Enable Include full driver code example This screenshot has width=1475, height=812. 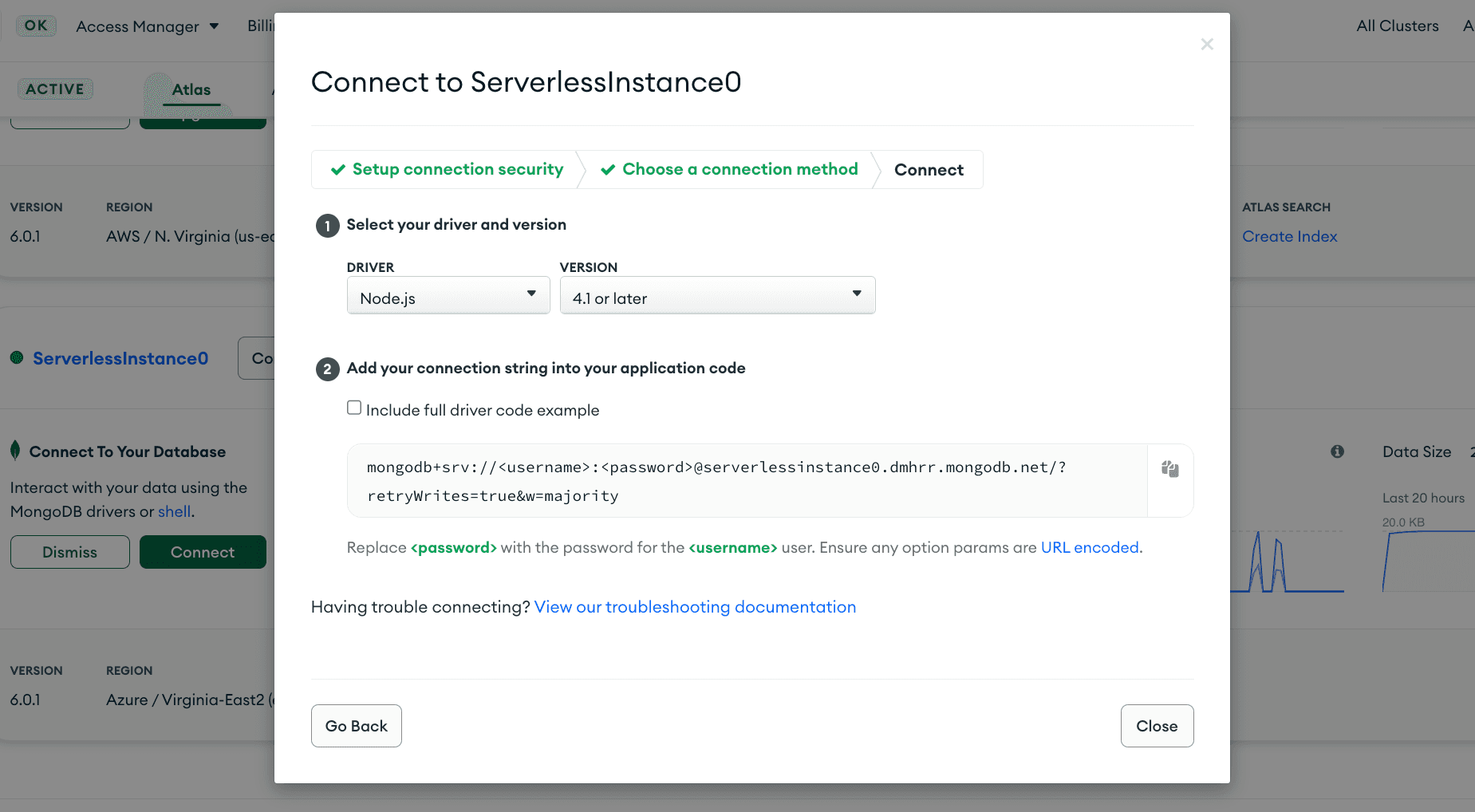[354, 408]
